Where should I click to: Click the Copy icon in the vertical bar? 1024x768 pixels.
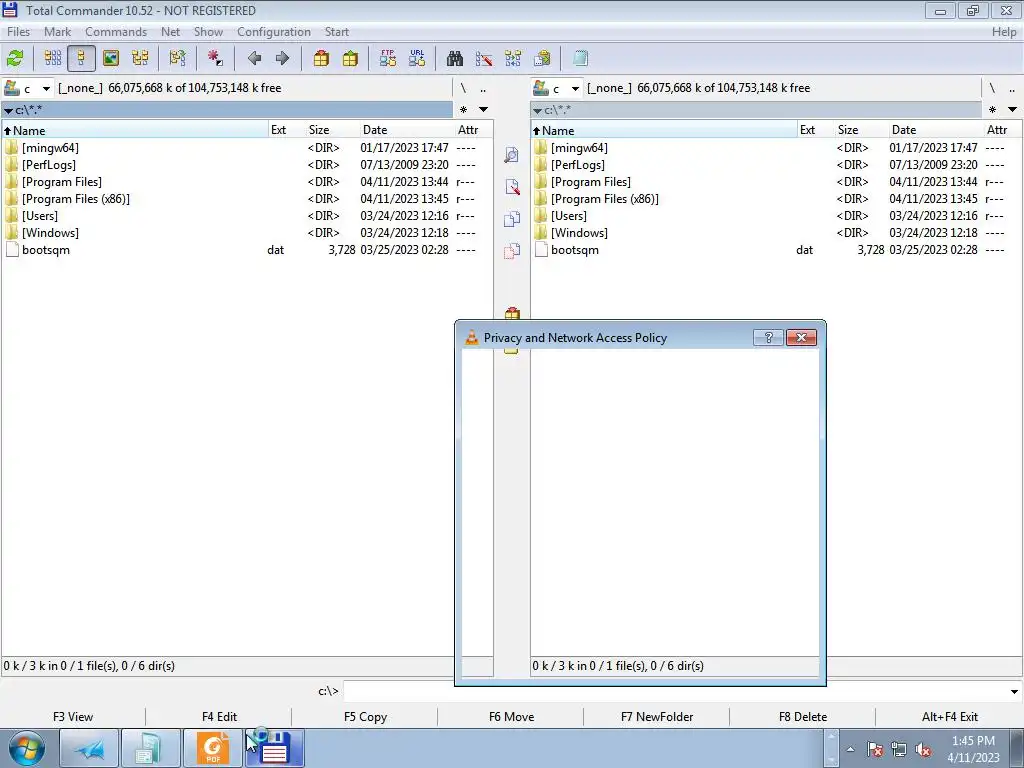coord(512,219)
